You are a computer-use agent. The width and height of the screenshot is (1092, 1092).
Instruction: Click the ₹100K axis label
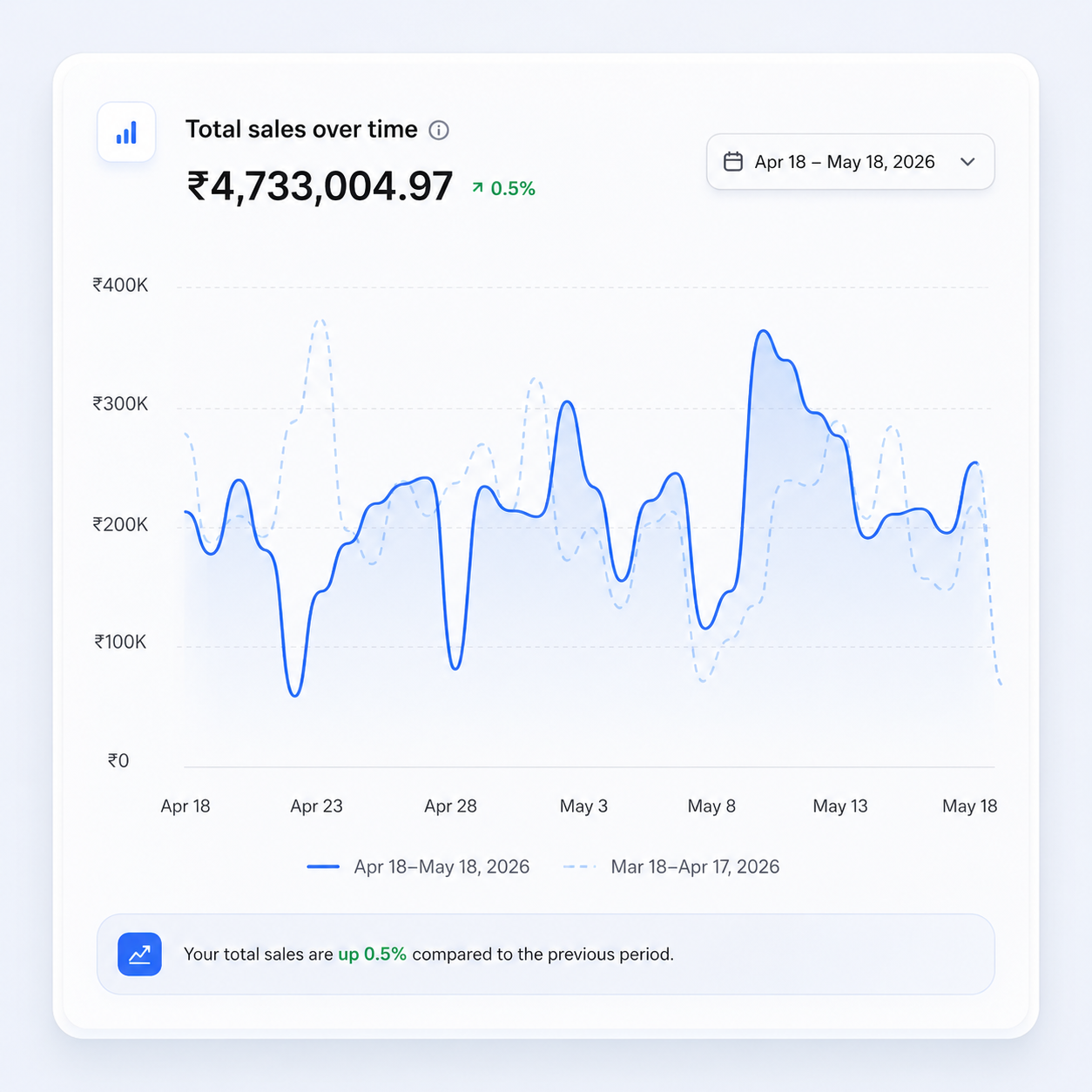(120, 642)
